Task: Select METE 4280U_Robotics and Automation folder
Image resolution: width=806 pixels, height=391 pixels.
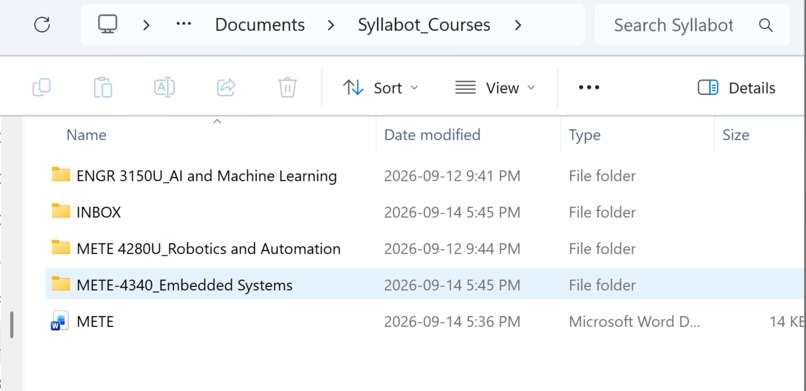Action: (208, 249)
